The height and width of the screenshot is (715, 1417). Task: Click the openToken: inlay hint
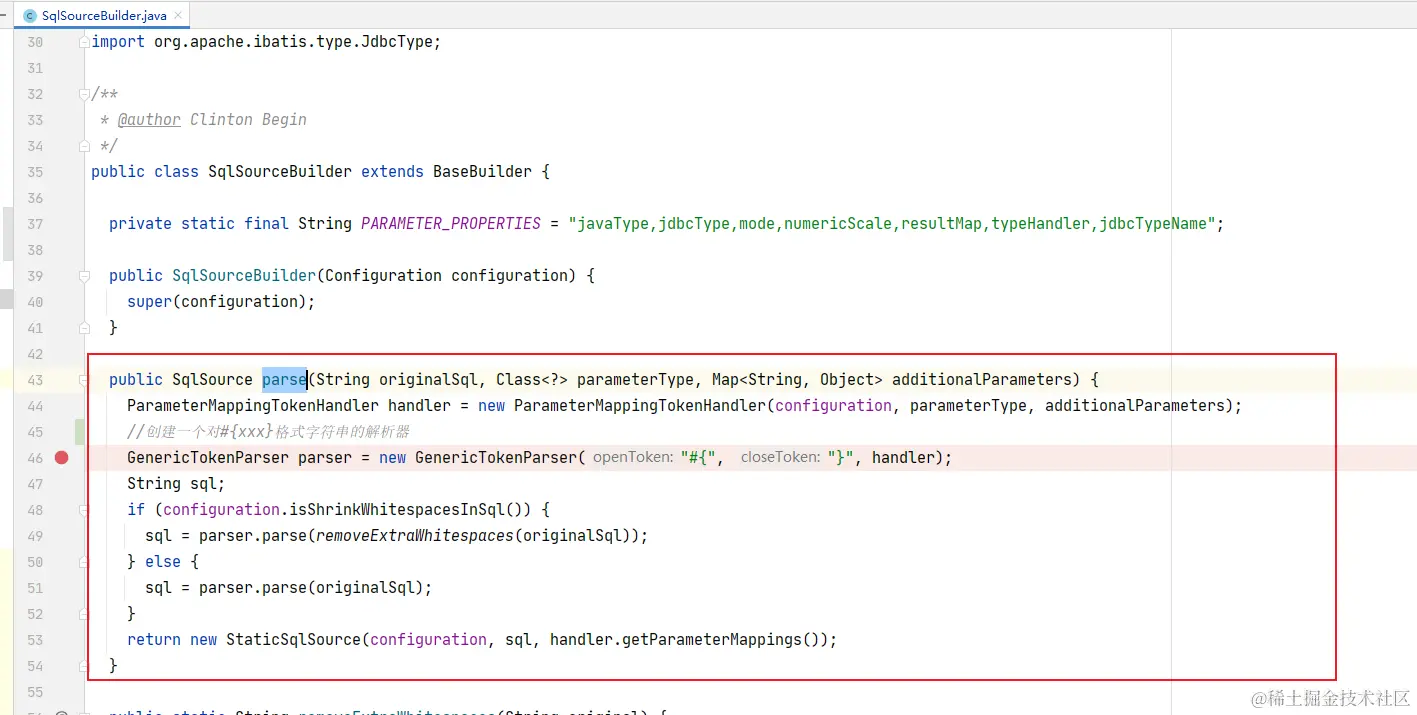click(x=633, y=457)
